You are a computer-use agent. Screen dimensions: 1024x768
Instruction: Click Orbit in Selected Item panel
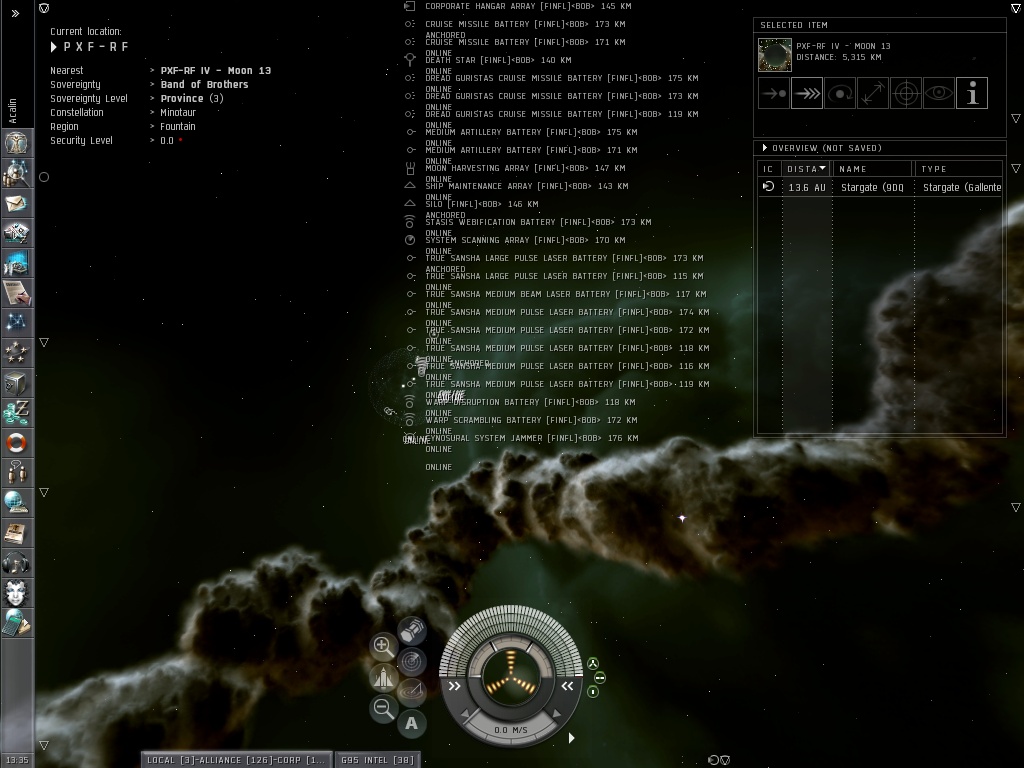[x=840, y=93]
